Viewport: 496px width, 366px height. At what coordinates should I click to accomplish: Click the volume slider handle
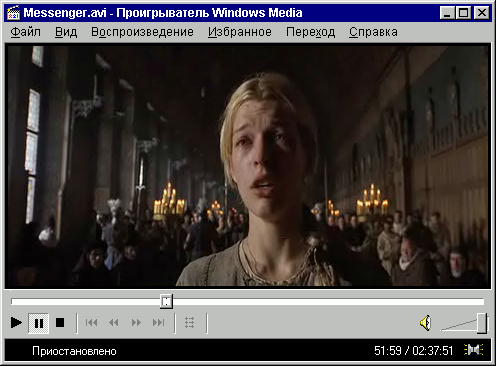coord(482,323)
